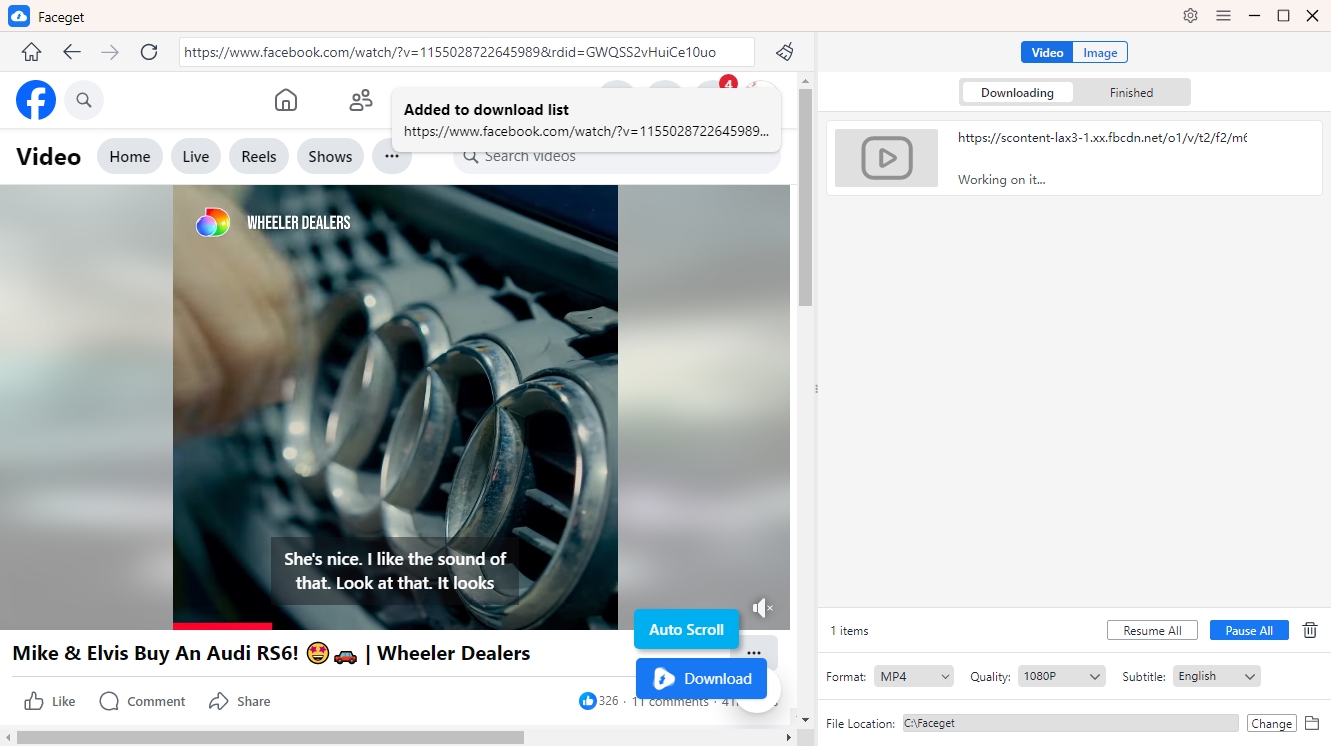Viewport: 1331px width, 746px height.
Task: Expand more video categories ellipsis
Action: pyautogui.click(x=392, y=156)
